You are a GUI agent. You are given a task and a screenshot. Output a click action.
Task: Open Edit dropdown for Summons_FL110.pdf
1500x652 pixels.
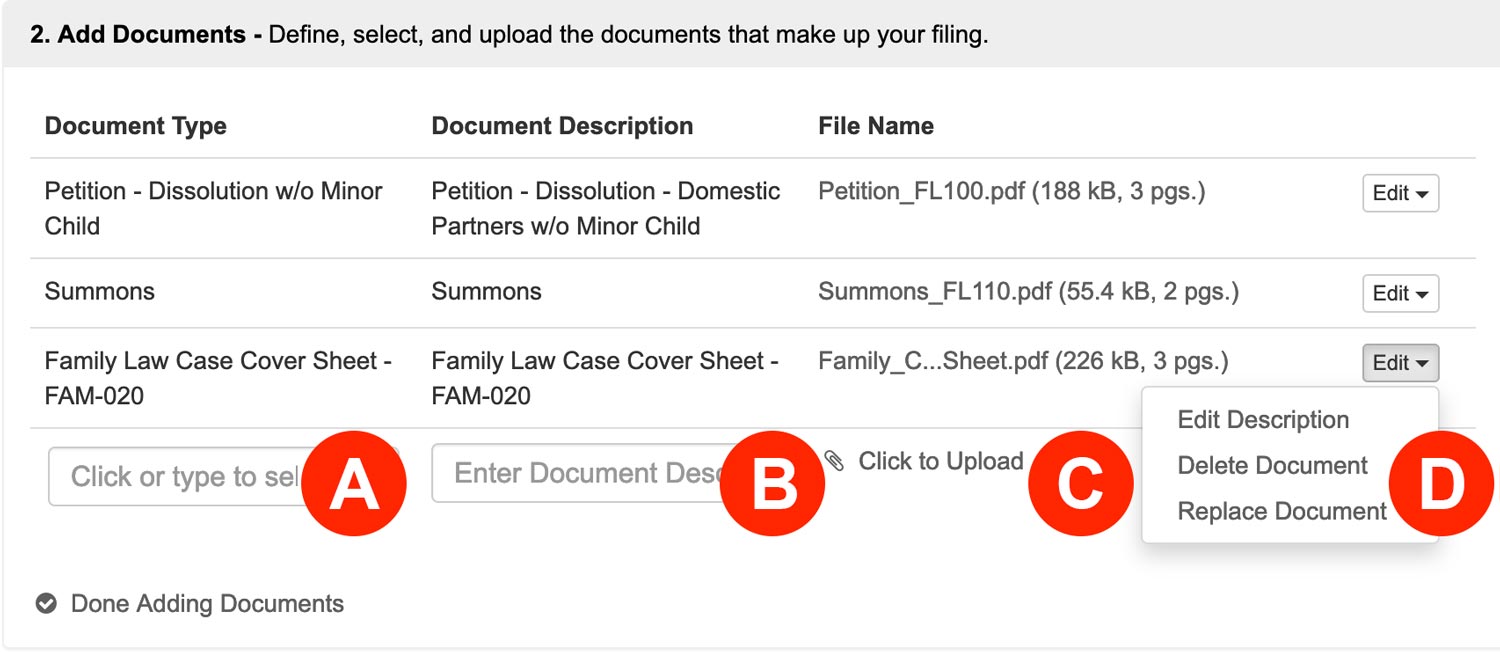pos(1400,293)
